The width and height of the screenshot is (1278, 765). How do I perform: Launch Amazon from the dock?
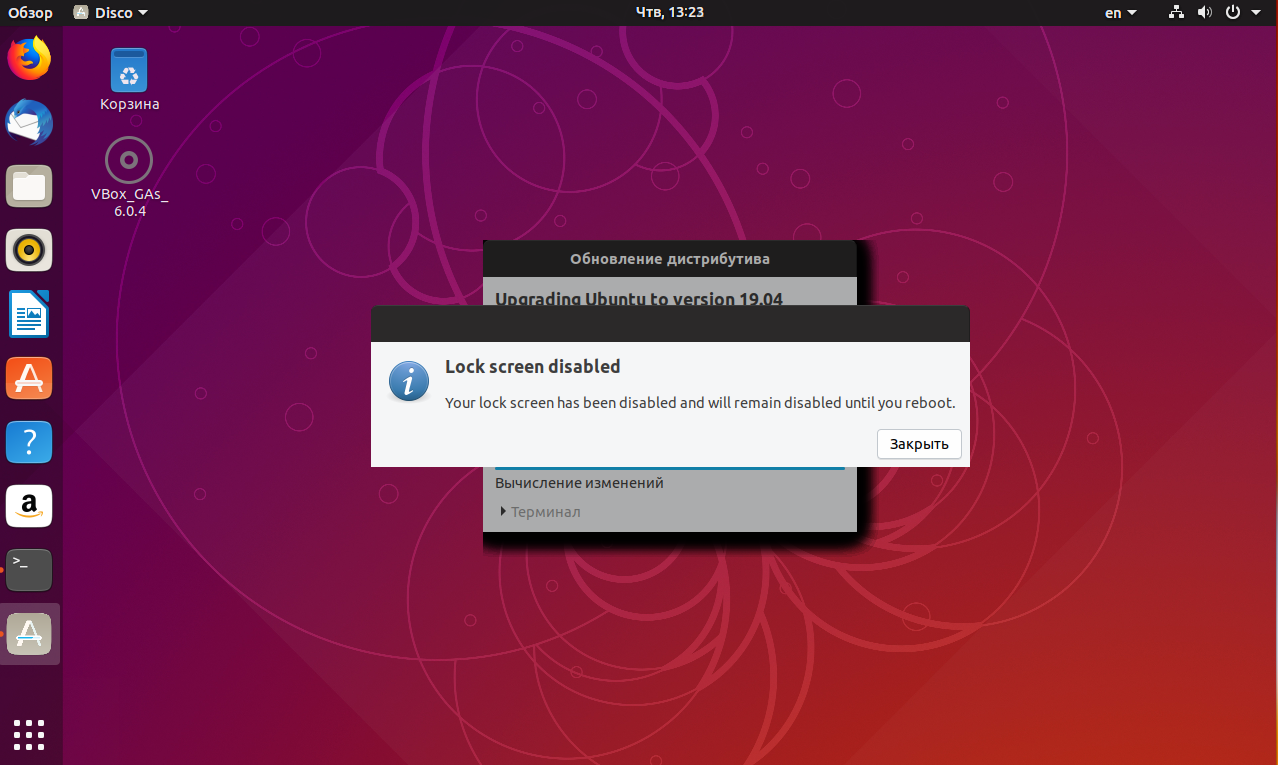[x=29, y=506]
